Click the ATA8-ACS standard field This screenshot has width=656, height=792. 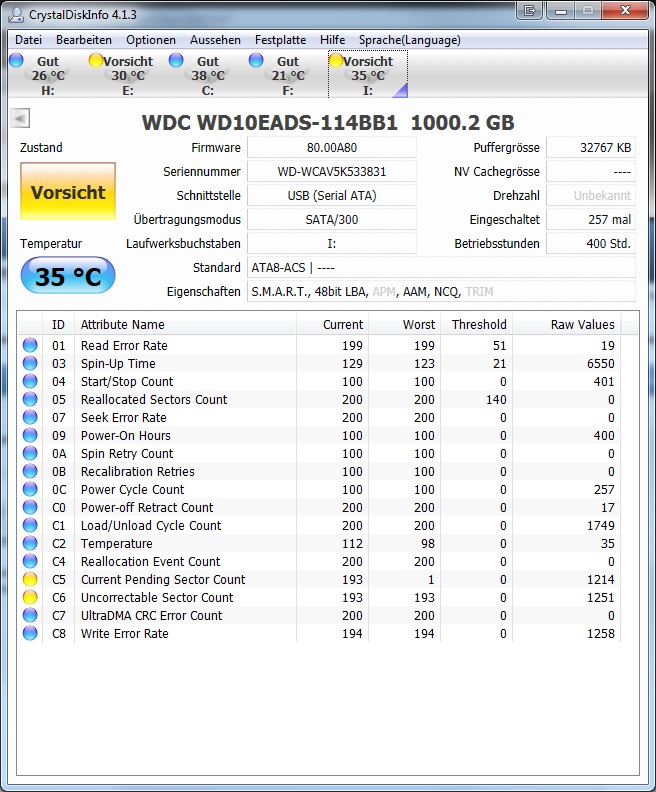coord(441,267)
